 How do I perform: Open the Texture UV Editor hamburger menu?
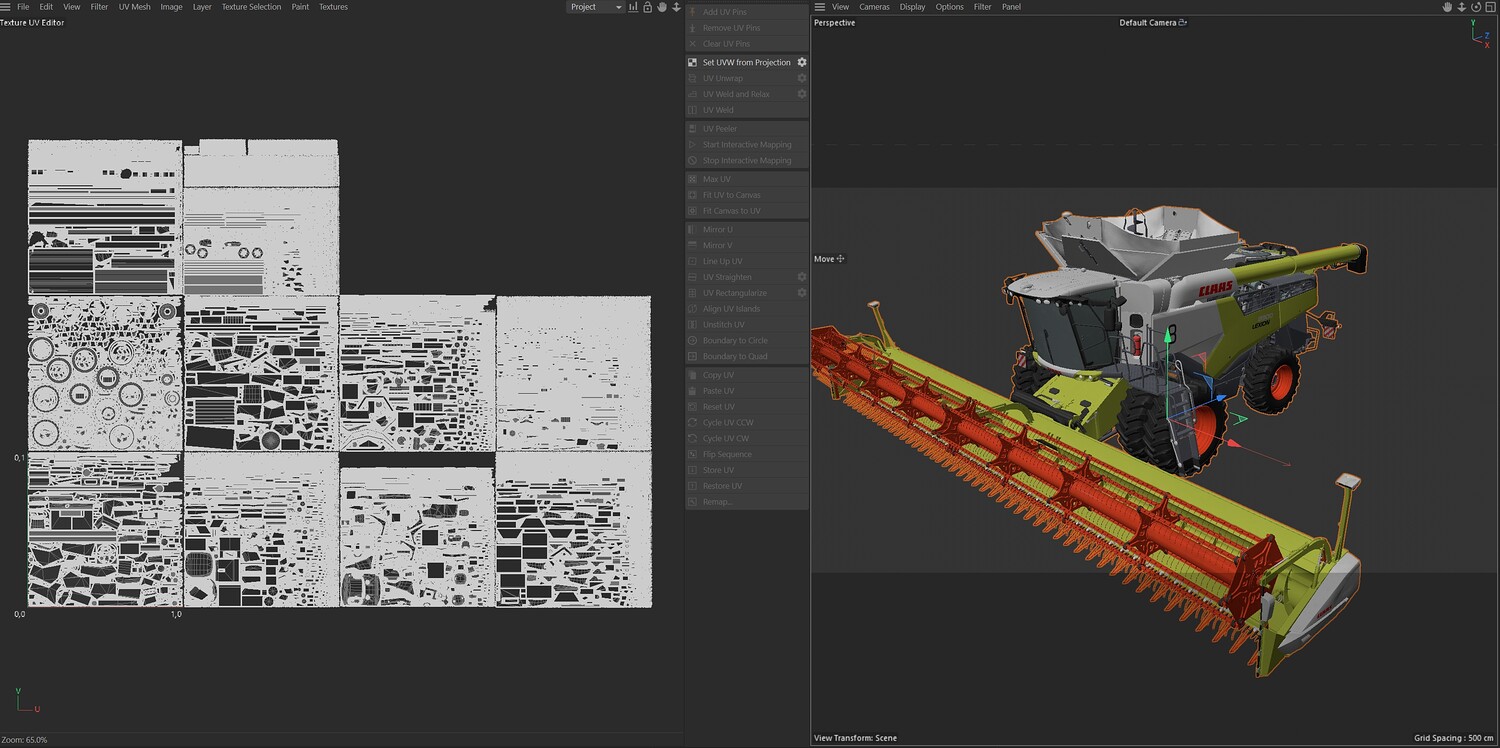point(6,7)
